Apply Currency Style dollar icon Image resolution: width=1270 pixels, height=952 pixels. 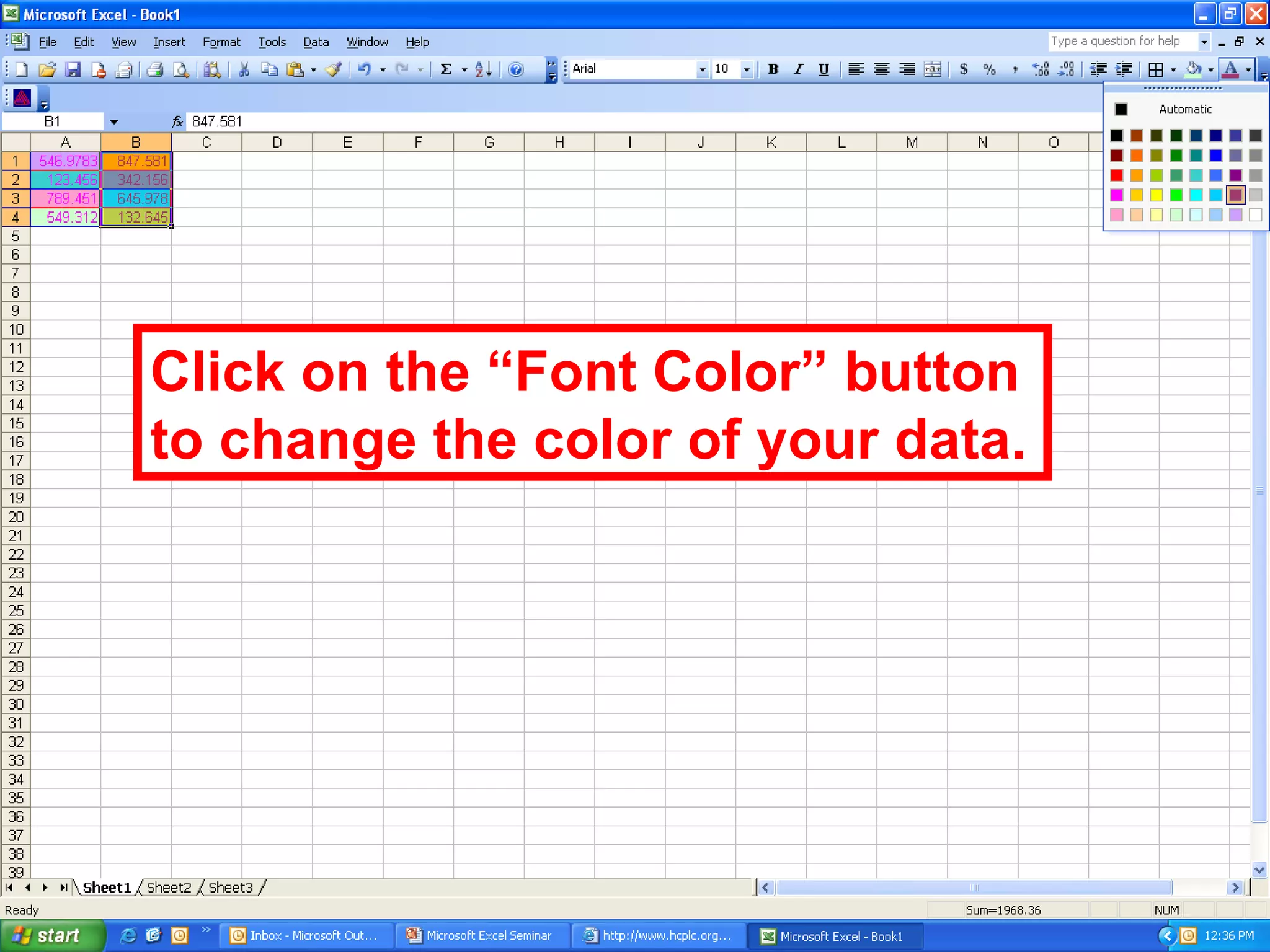coord(964,69)
